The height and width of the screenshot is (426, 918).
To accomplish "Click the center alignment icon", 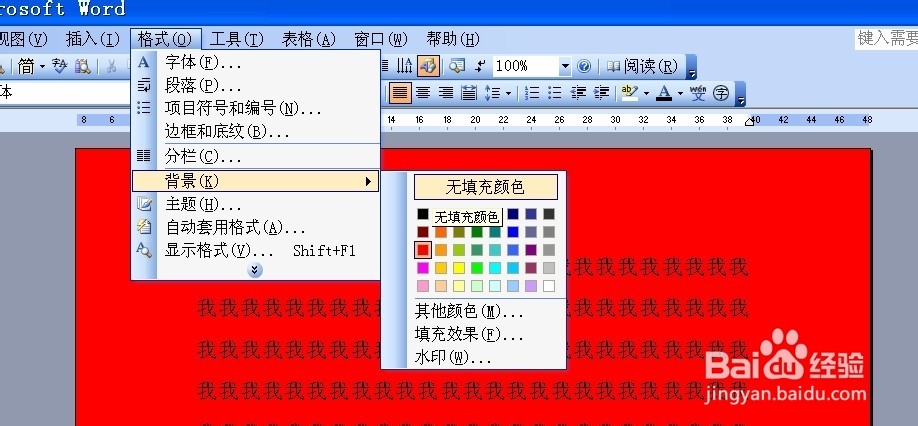I will click(x=423, y=92).
